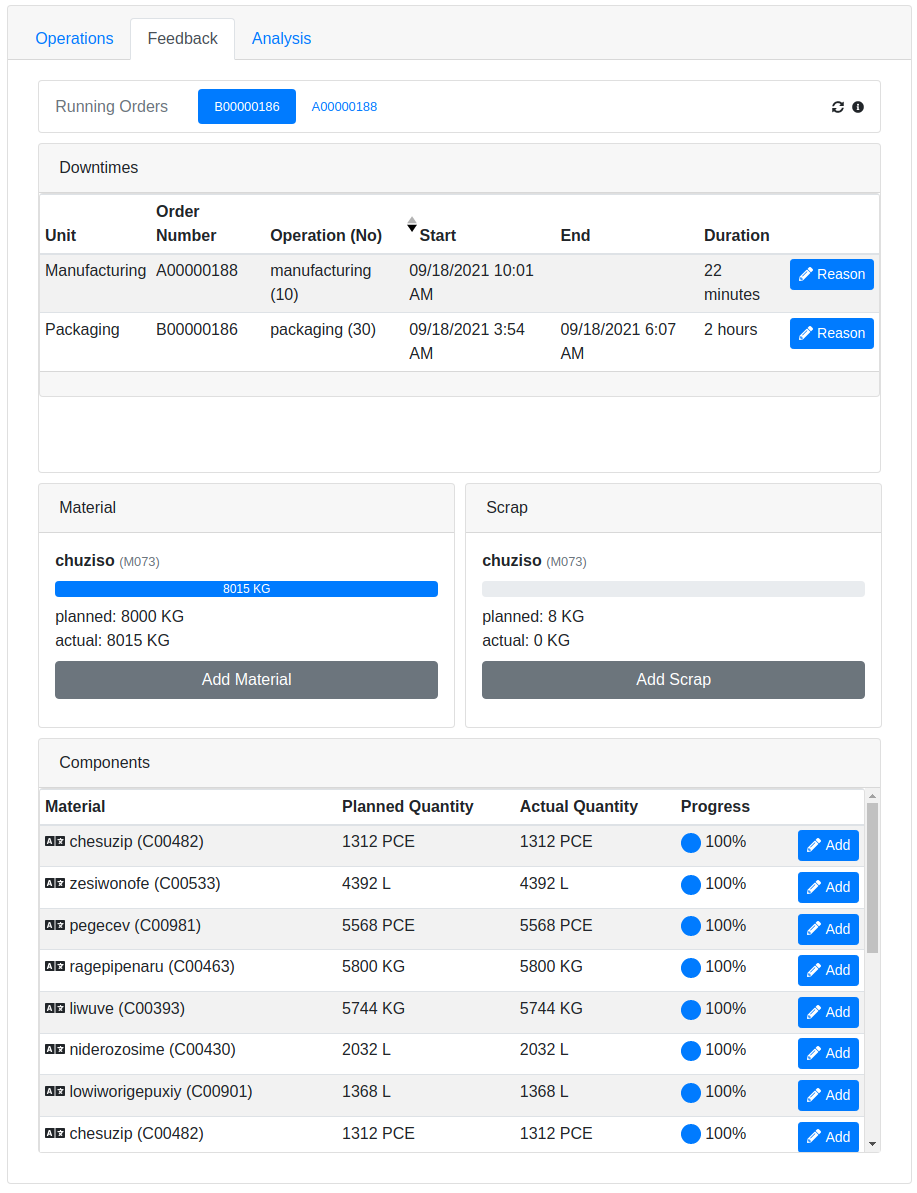917x1193 pixels.
Task: Select running order B00000186
Action: point(247,107)
